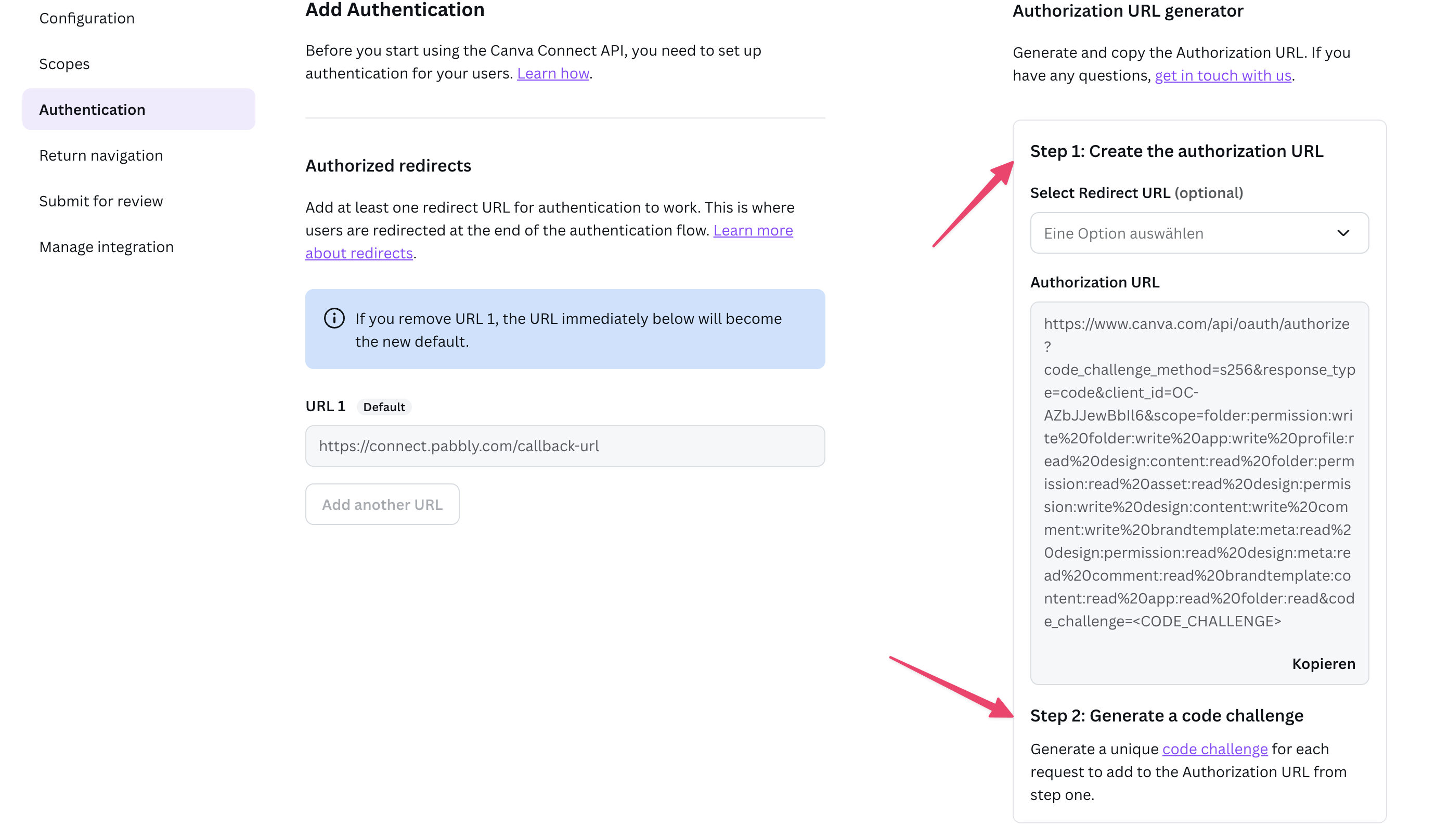Open the Configuration sidebar item
Viewport: 1449px width, 840px height.
point(87,18)
